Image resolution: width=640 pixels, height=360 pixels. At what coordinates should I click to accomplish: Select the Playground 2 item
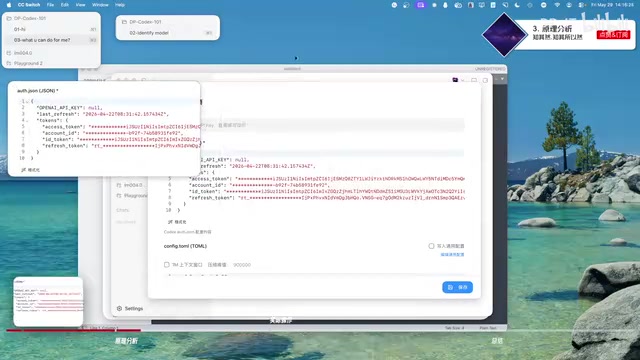point(28,63)
